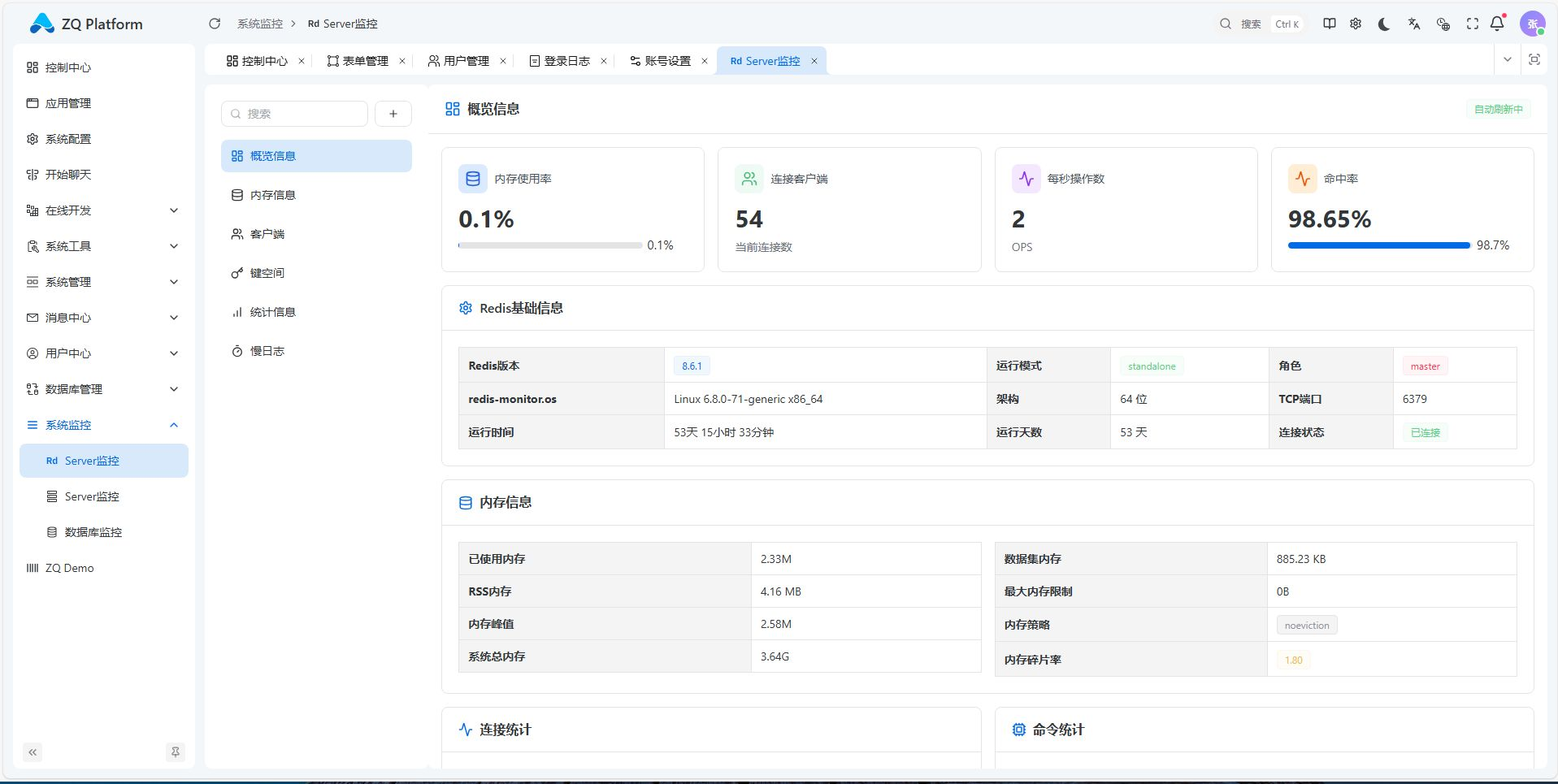Image resolution: width=1558 pixels, height=784 pixels.
Task: Select Rd Server监控 in the sidebar
Action: tap(104, 461)
